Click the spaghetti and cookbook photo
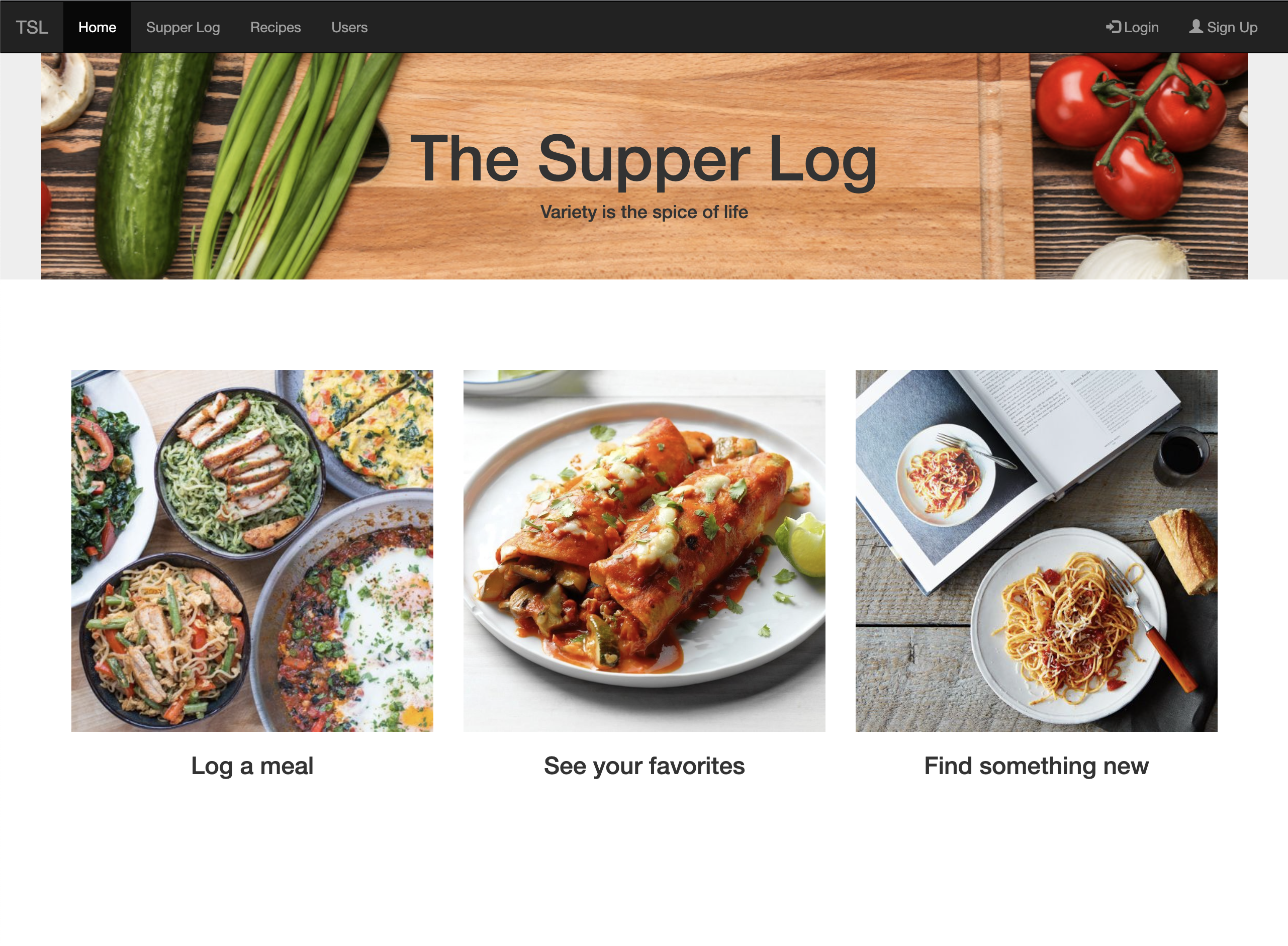This screenshot has height=946, width=1288. point(1036,550)
